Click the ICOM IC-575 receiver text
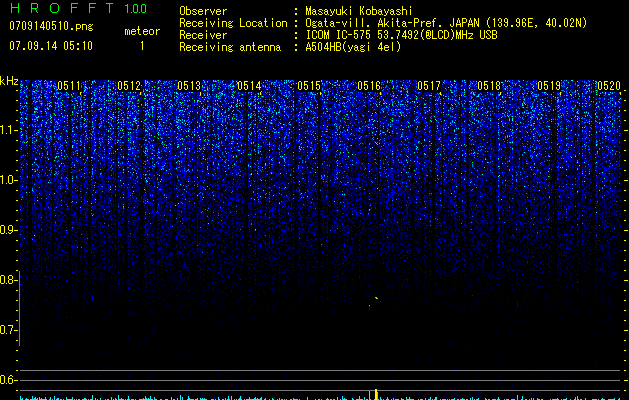629x400 pixels. point(401,35)
